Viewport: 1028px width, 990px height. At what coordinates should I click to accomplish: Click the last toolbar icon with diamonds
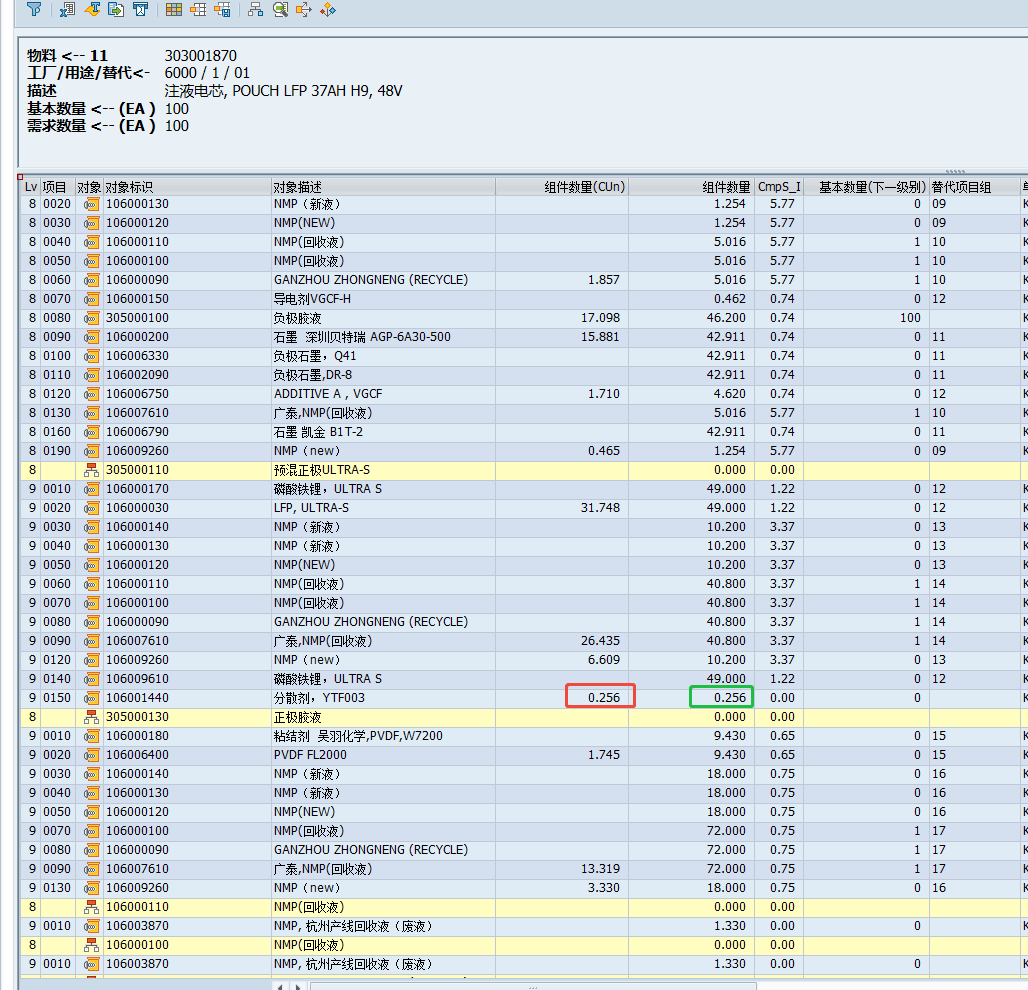[328, 9]
